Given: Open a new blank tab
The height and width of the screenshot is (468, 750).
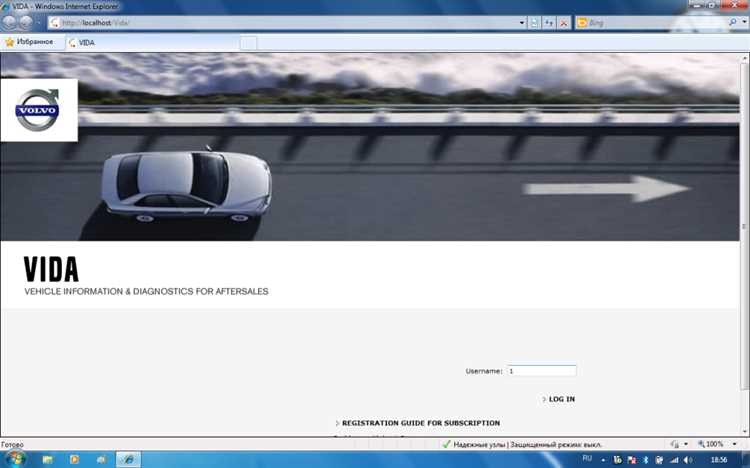Looking at the screenshot, I should click(x=248, y=43).
